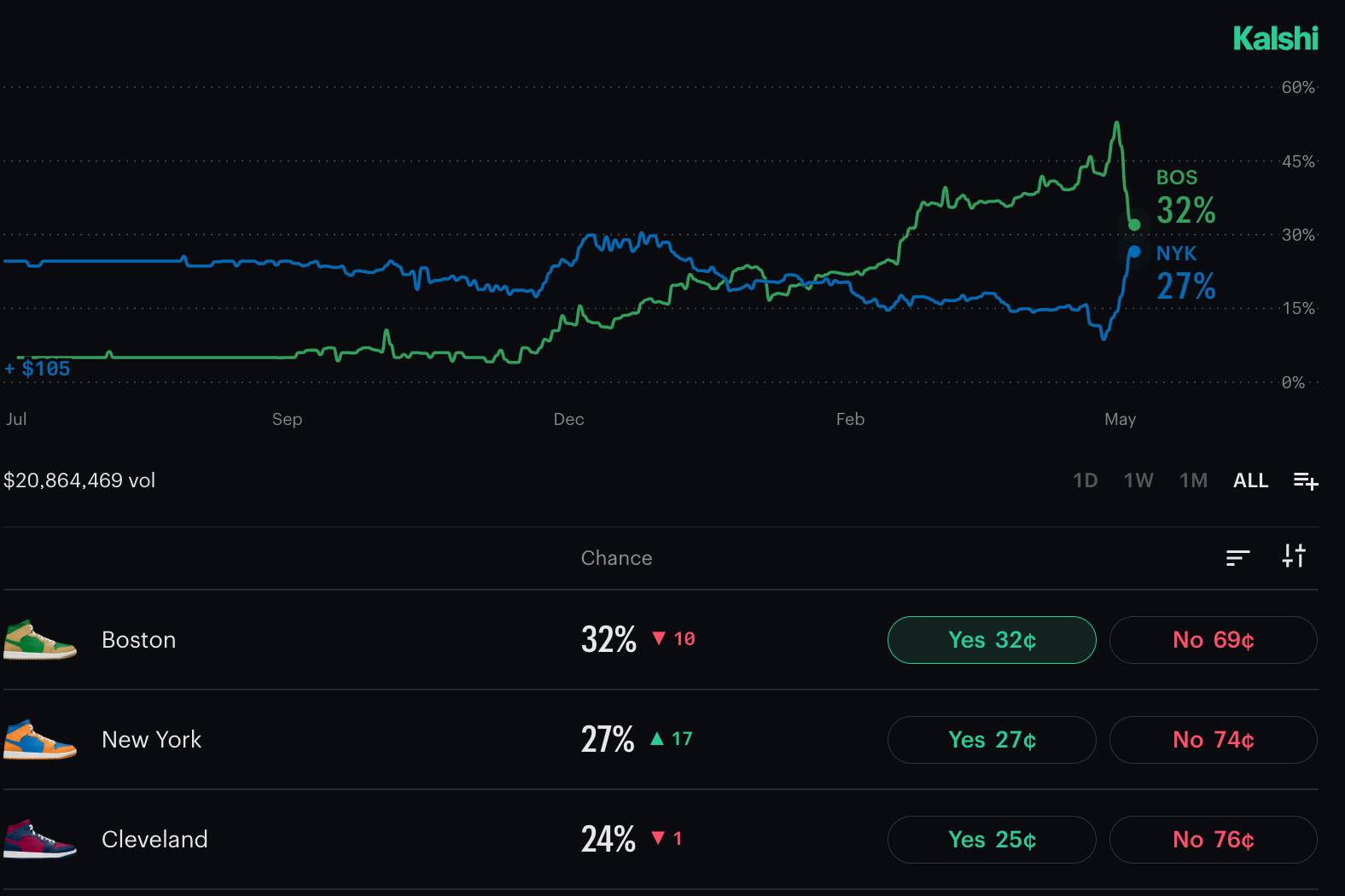
Task: Click the 15% y-axis label
Action: click(1298, 308)
